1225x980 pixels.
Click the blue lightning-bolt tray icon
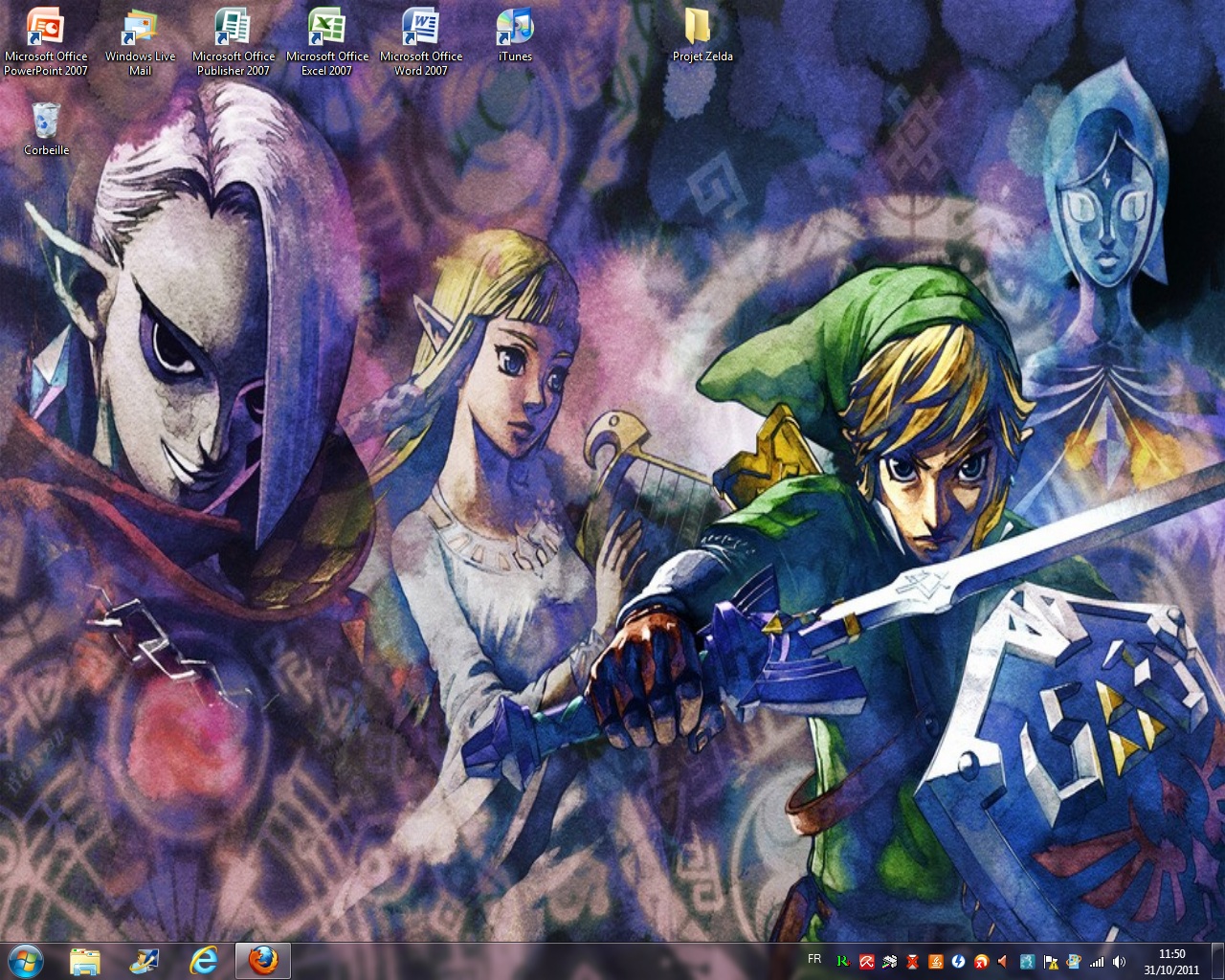click(x=958, y=961)
